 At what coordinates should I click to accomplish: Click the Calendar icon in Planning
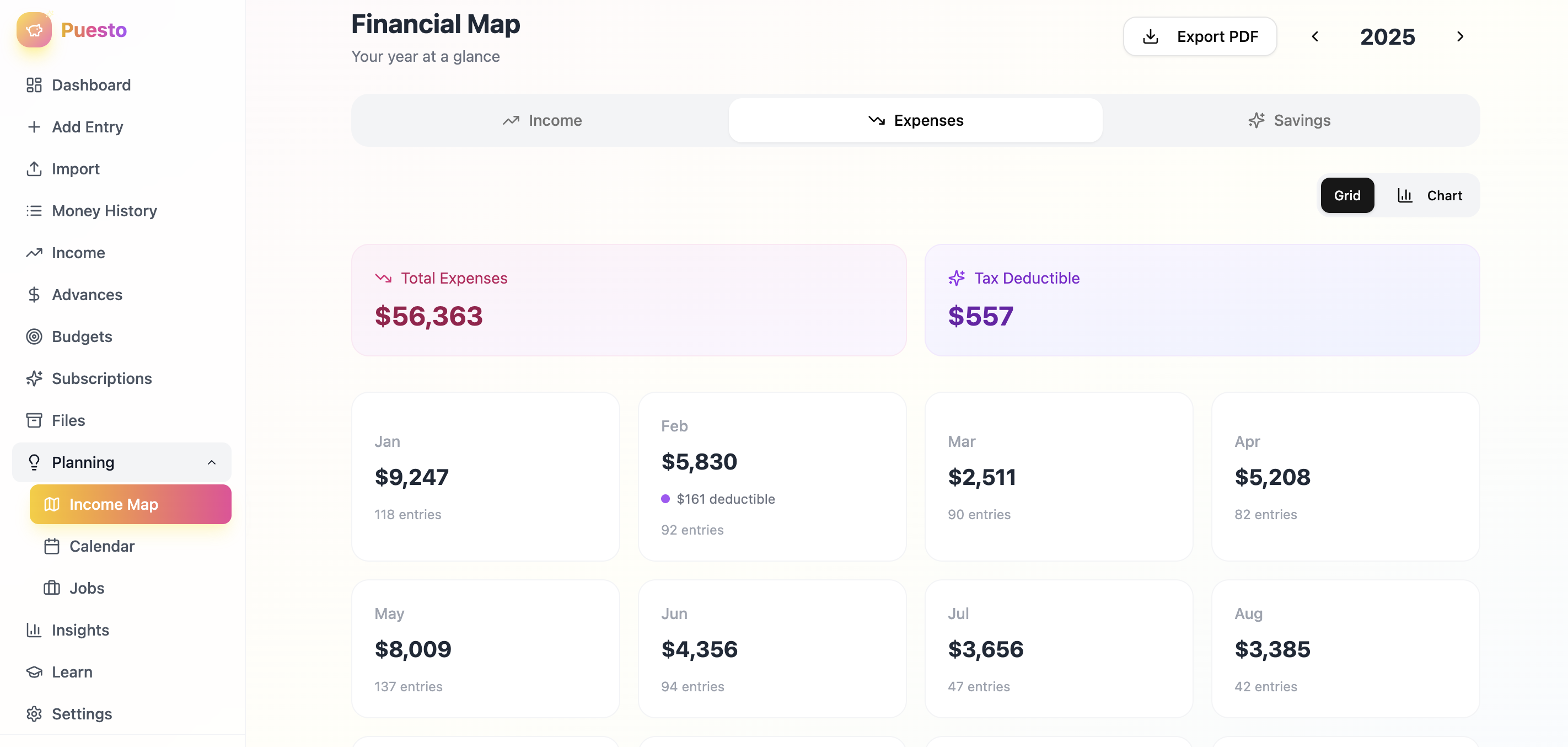tap(52, 546)
